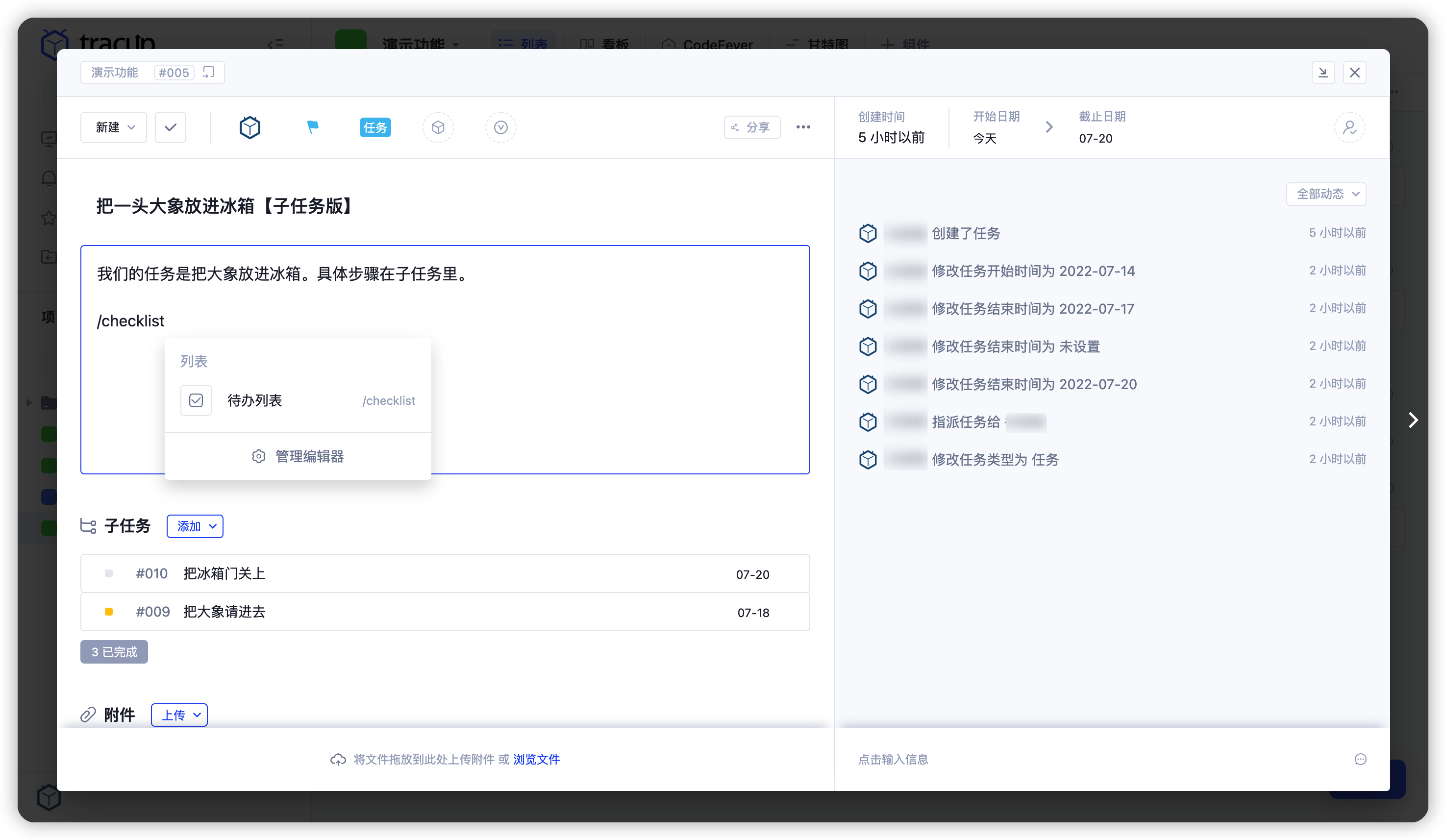
Task: Open the more options ellipsis icon
Action: tap(803, 127)
